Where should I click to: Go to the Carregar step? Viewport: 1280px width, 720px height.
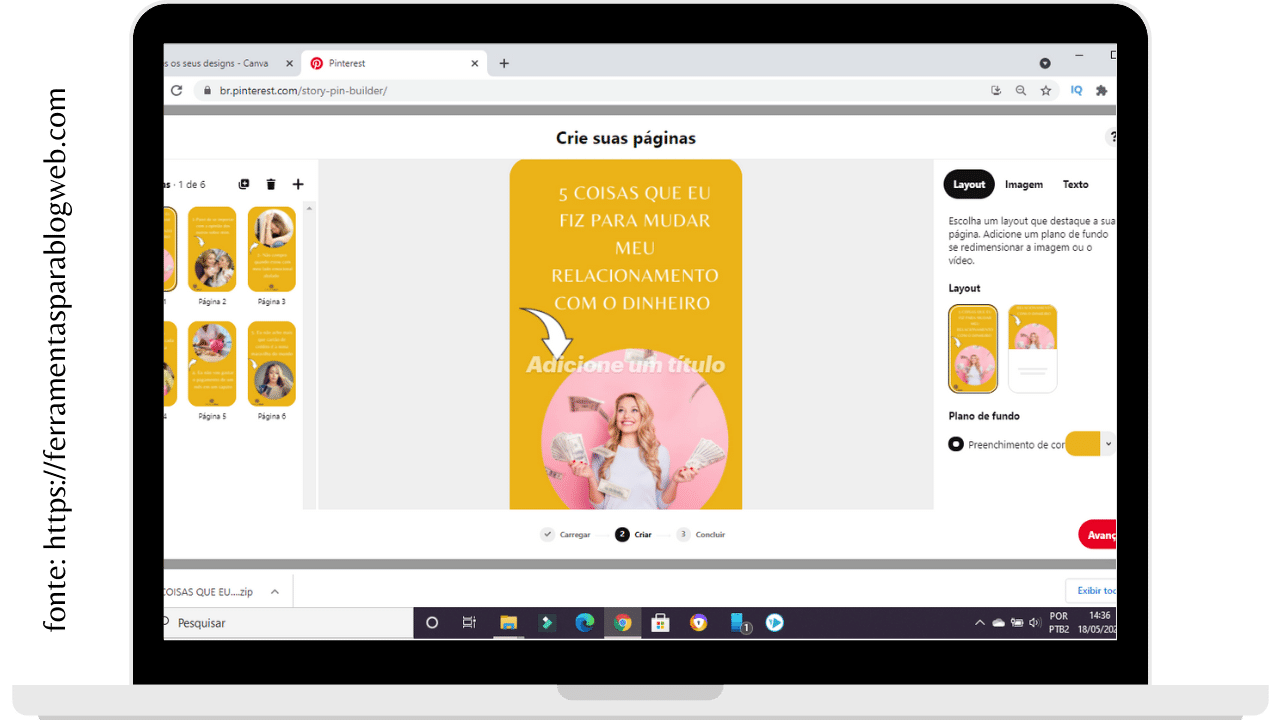[x=566, y=535]
